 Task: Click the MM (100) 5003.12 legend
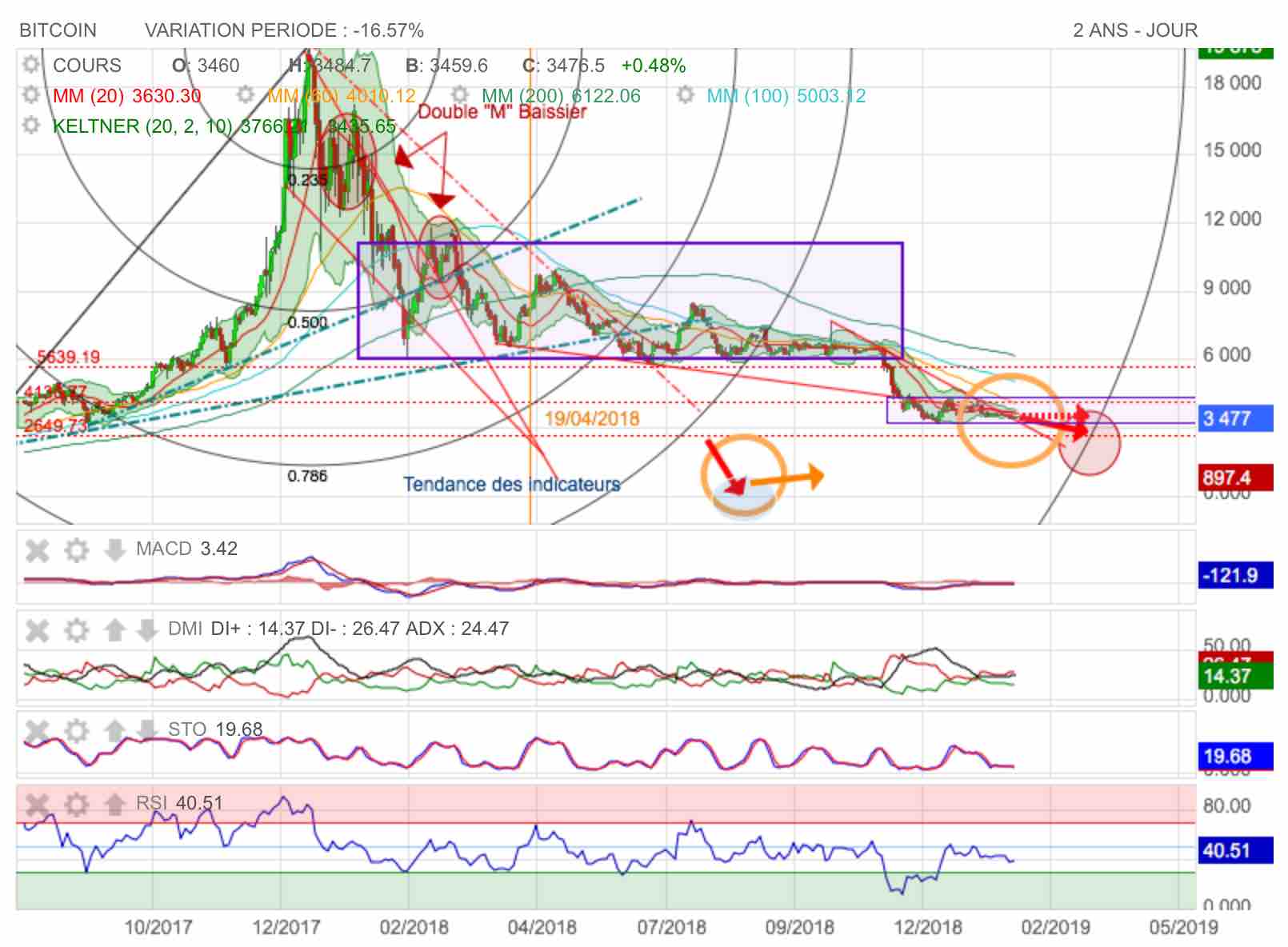[786, 96]
